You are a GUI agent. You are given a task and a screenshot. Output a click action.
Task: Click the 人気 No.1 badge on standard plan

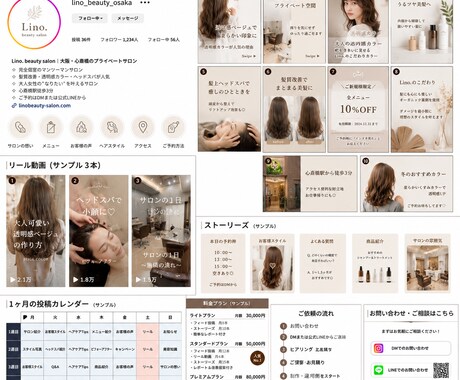click(257, 358)
